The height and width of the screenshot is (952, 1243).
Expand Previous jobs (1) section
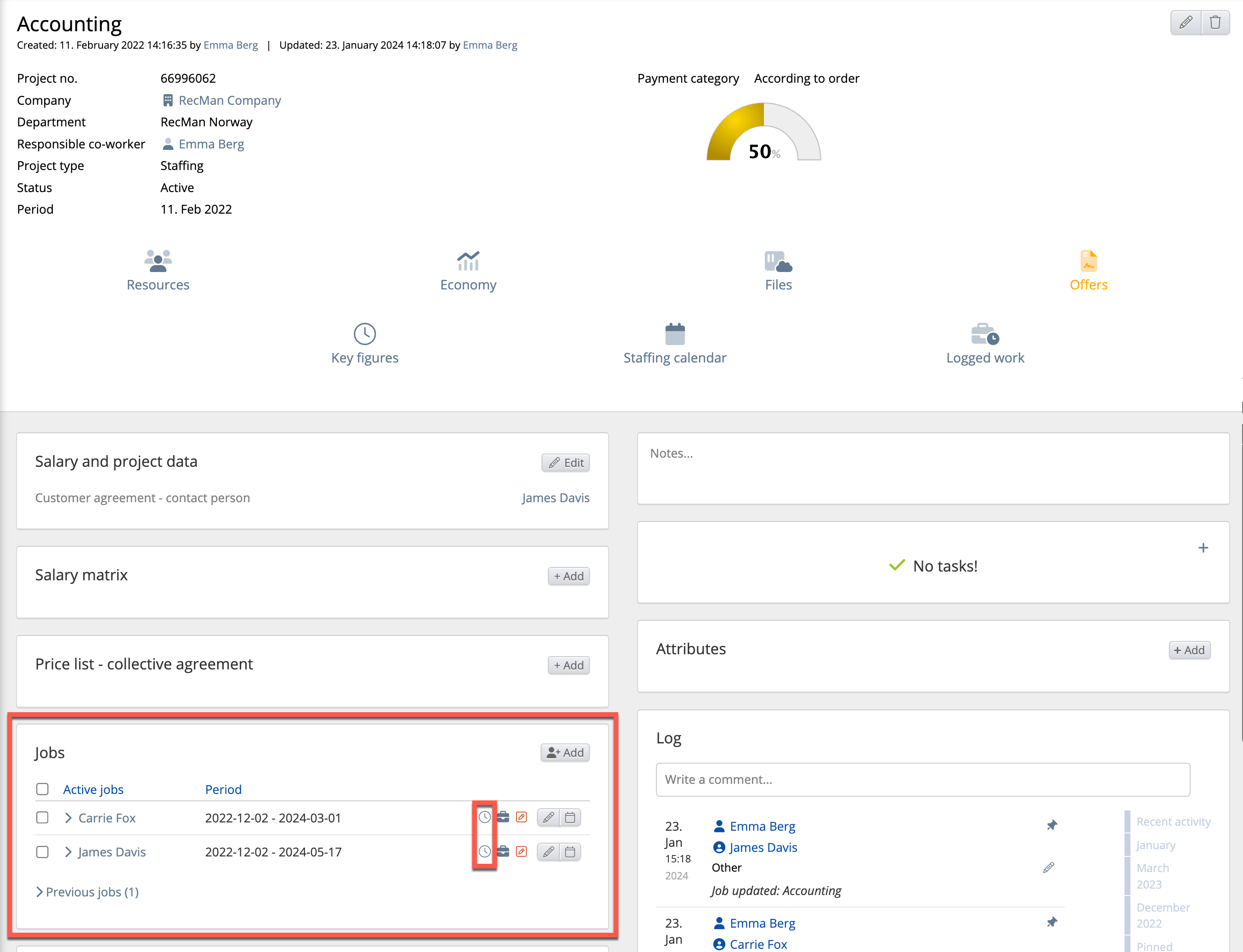point(87,892)
